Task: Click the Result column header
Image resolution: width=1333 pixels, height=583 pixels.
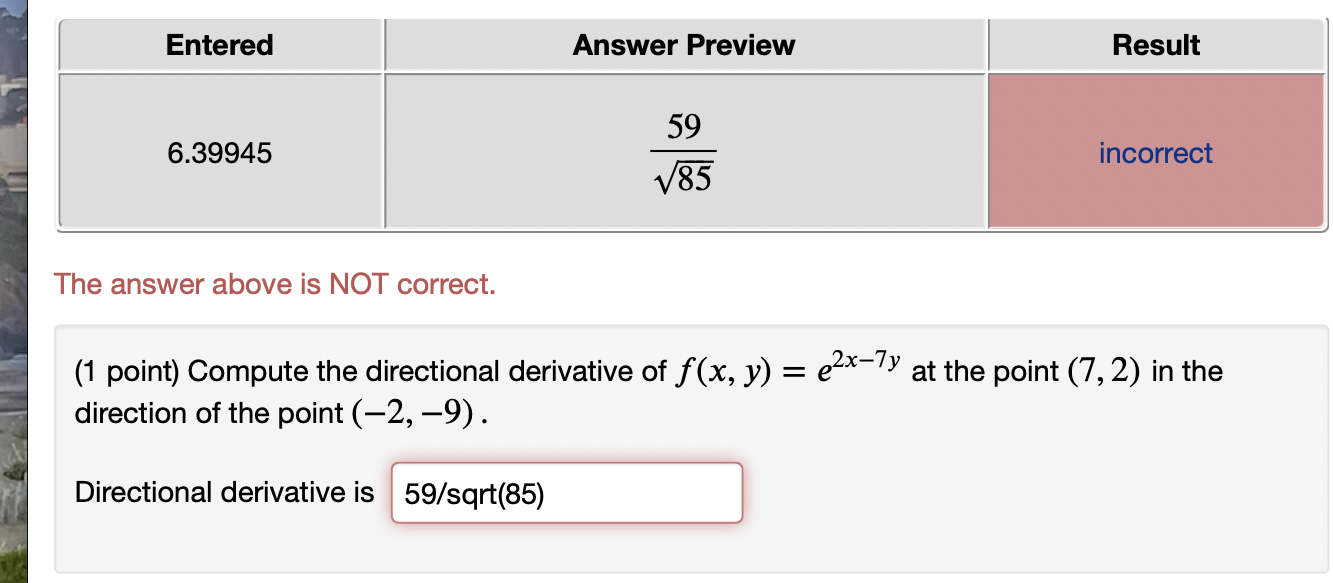Action: (1155, 44)
